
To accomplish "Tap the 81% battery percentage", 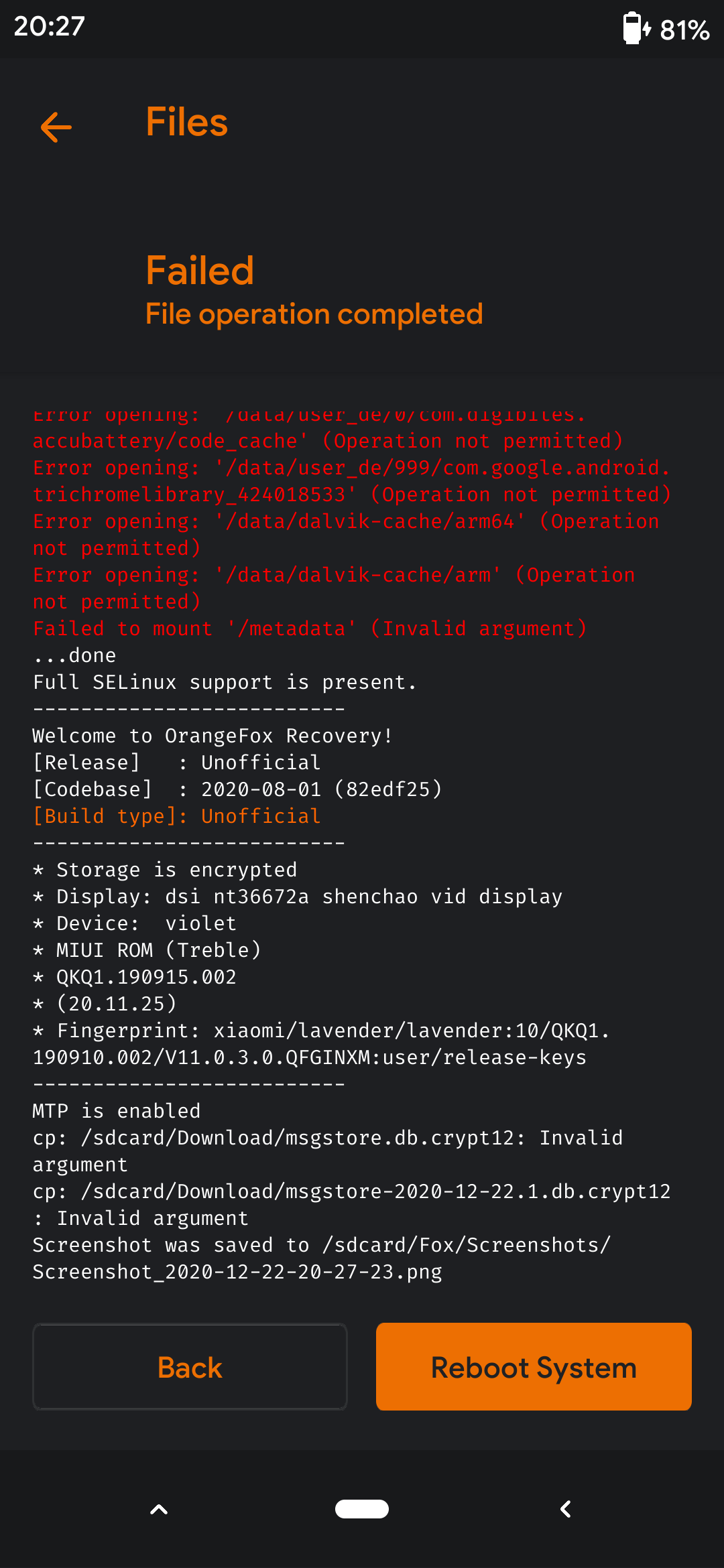I will click(684, 29).
